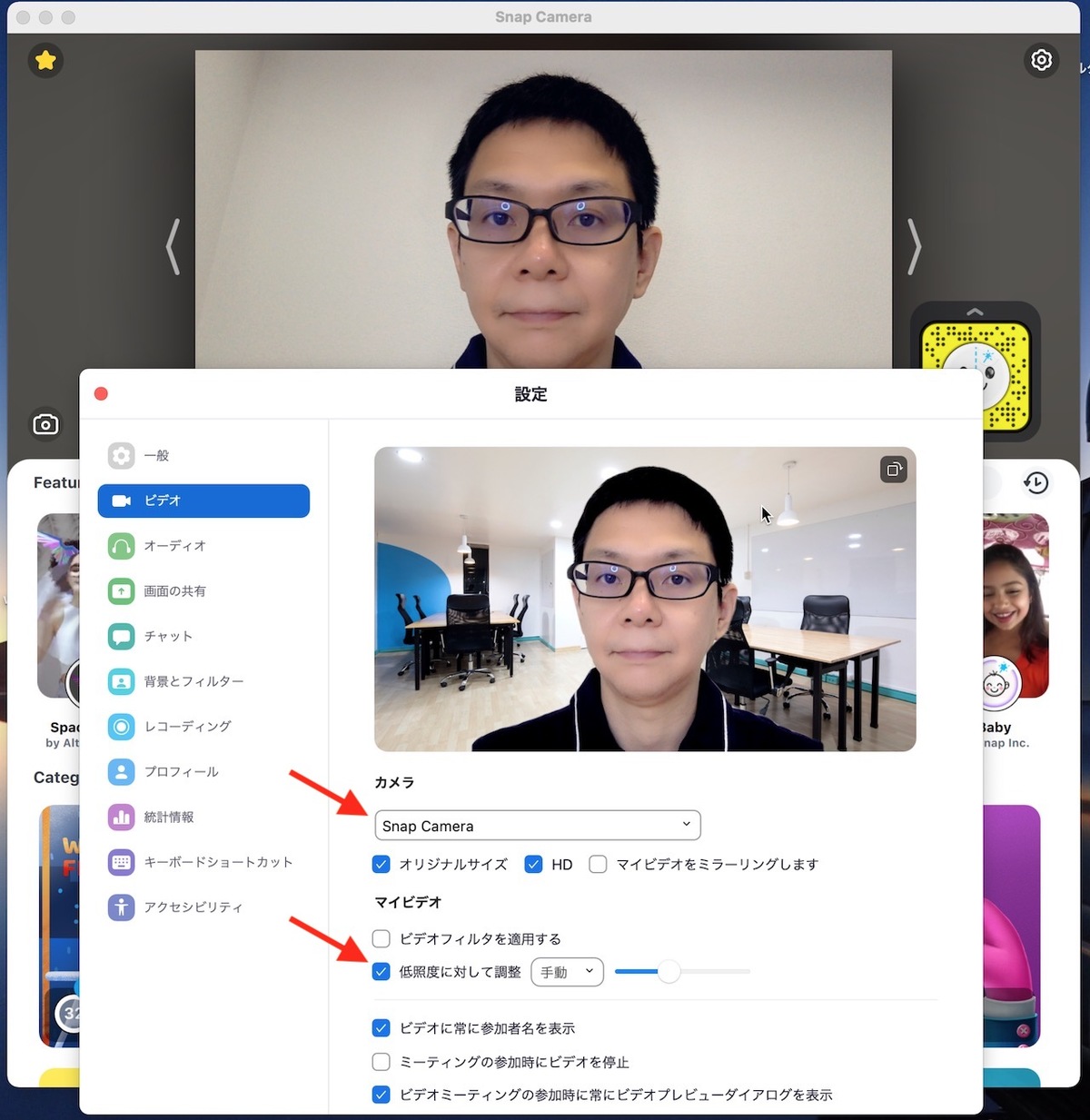Viewport: 1090px width, 1120px height.
Task: Click the recording icon in sidebar
Action: coord(121,727)
